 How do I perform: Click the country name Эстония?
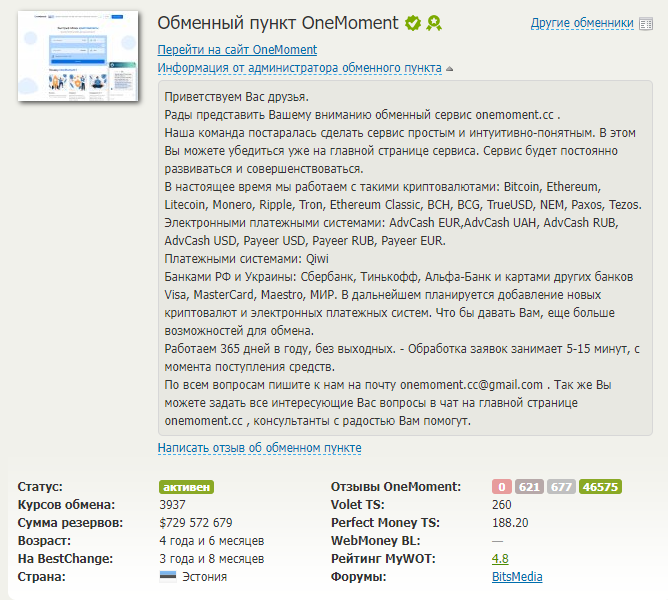tap(204, 577)
